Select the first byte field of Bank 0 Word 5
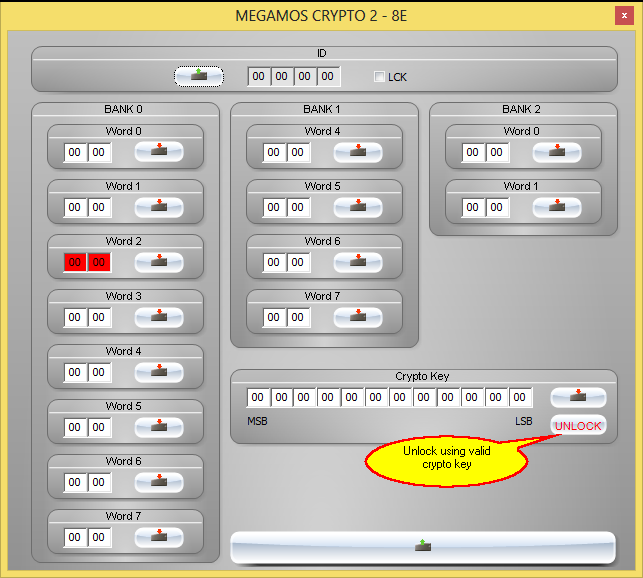 point(75,427)
